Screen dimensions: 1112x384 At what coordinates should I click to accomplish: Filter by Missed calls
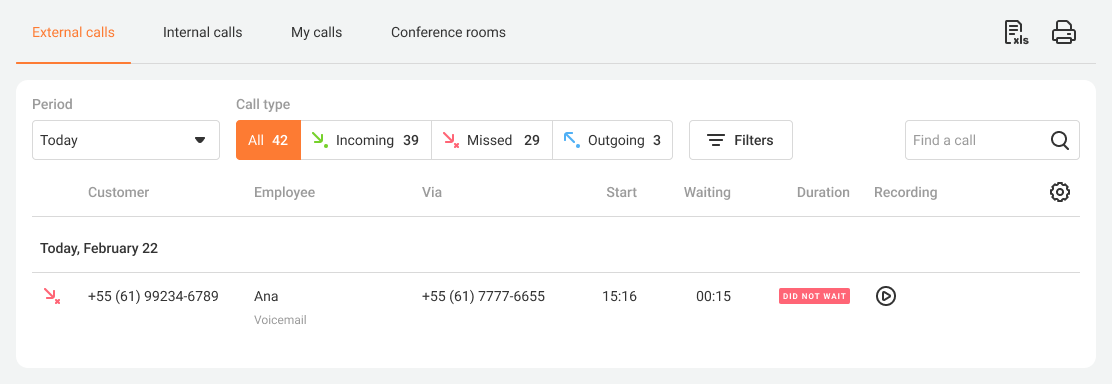tap(491, 140)
